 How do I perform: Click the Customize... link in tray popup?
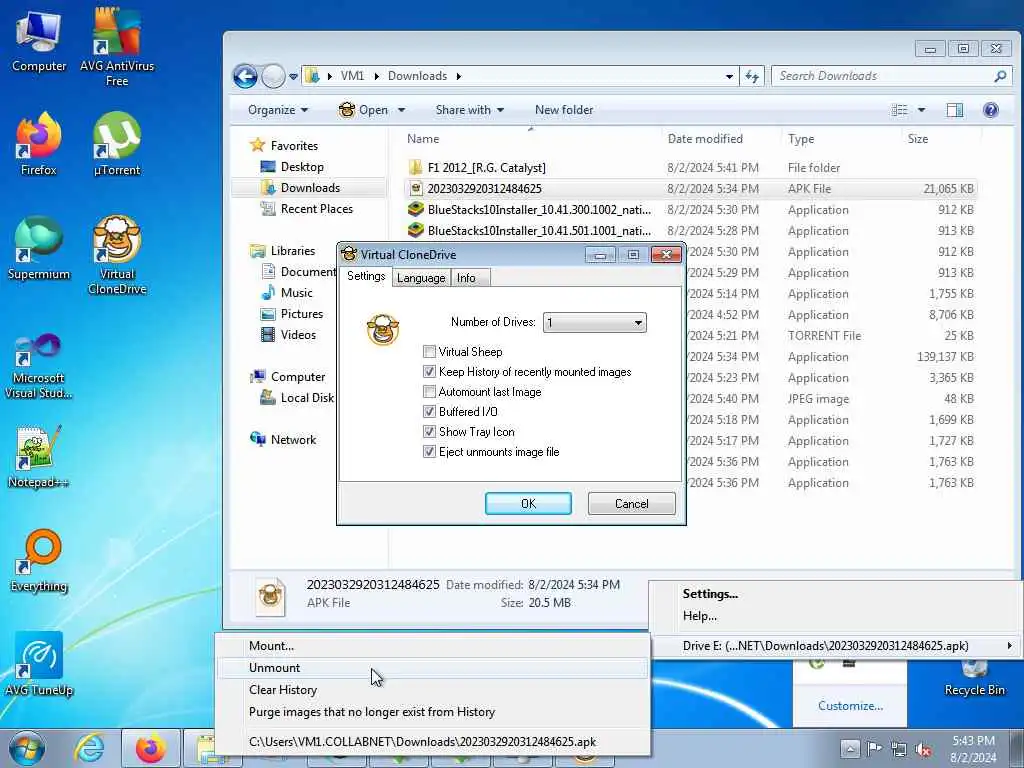coord(850,706)
